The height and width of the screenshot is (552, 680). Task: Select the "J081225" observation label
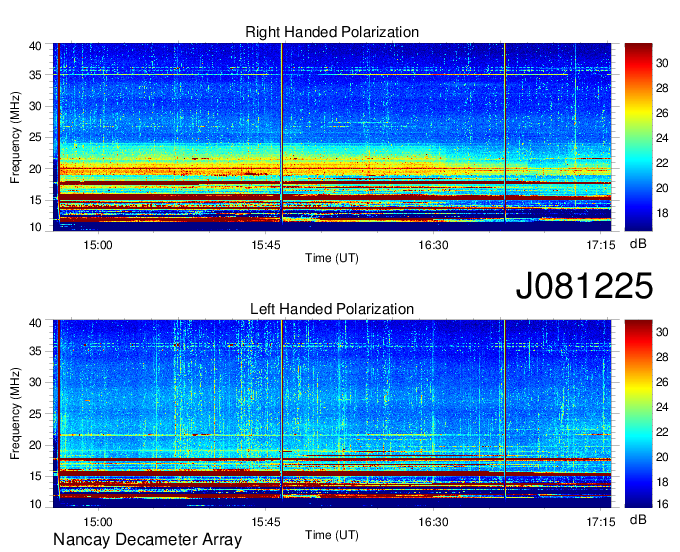pyautogui.click(x=584, y=286)
